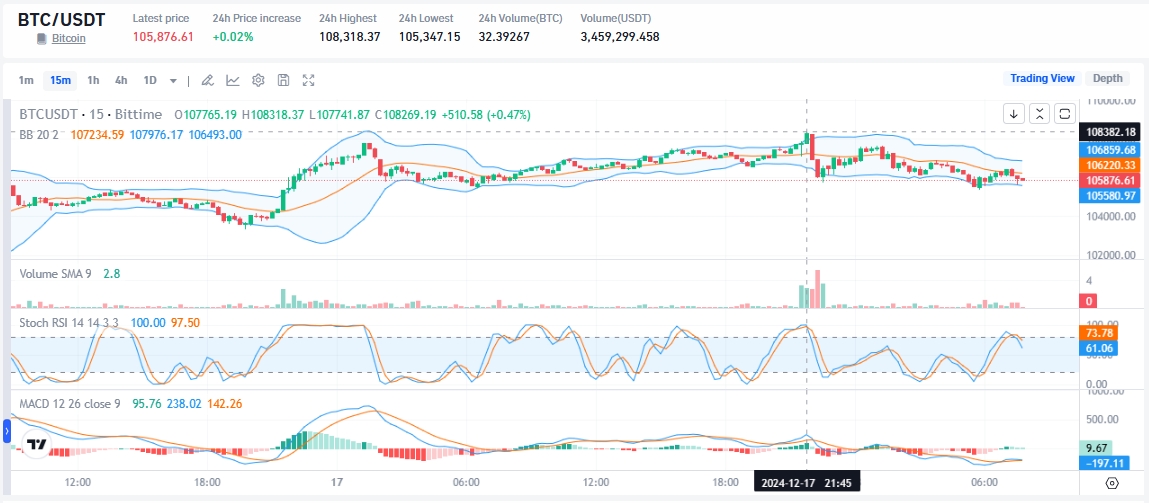The width and height of the screenshot is (1149, 503).
Task: Click the Stoch RSI 14 14 3 3 label
Action: (x=70, y=323)
